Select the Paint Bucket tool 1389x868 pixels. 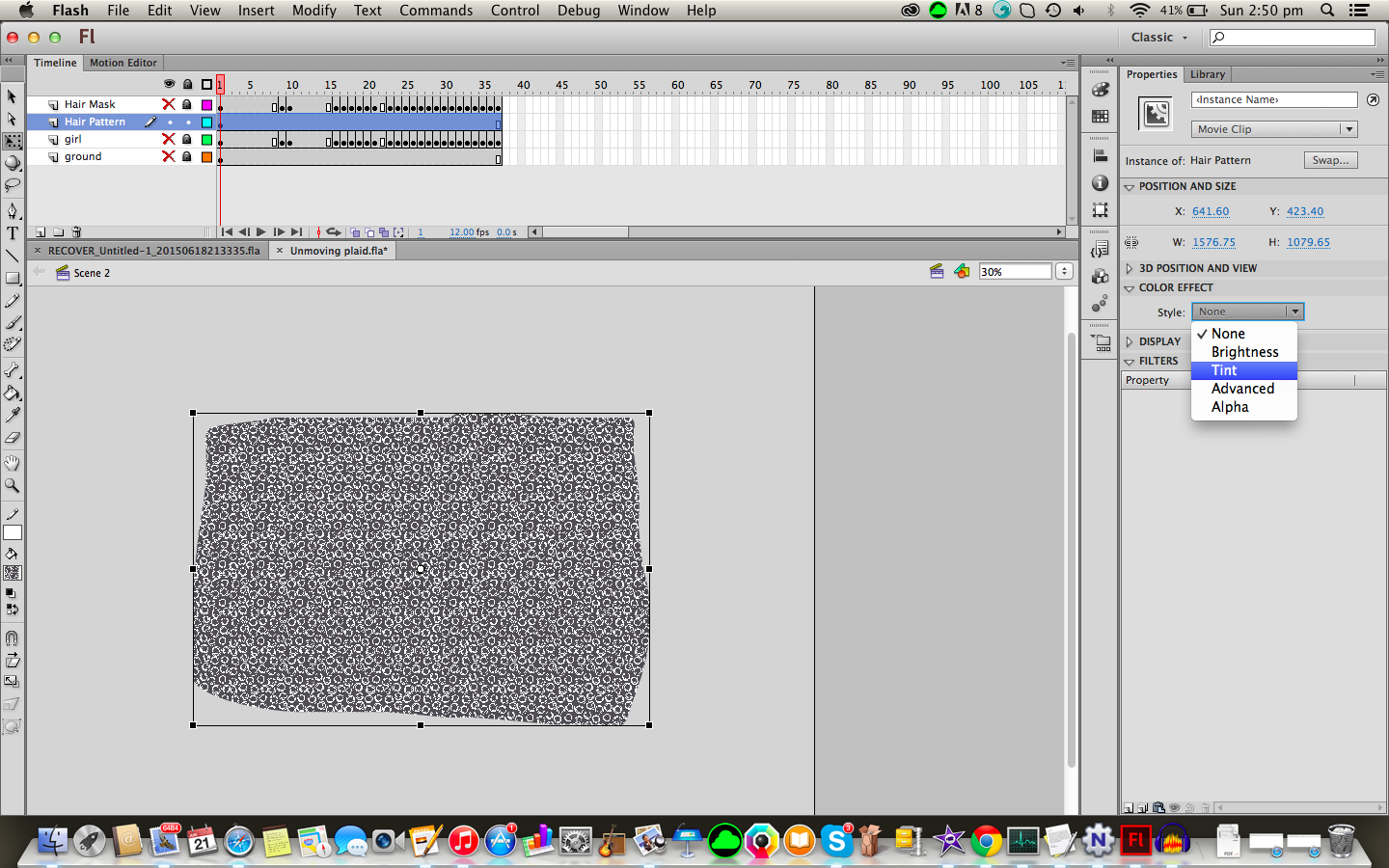[13, 393]
